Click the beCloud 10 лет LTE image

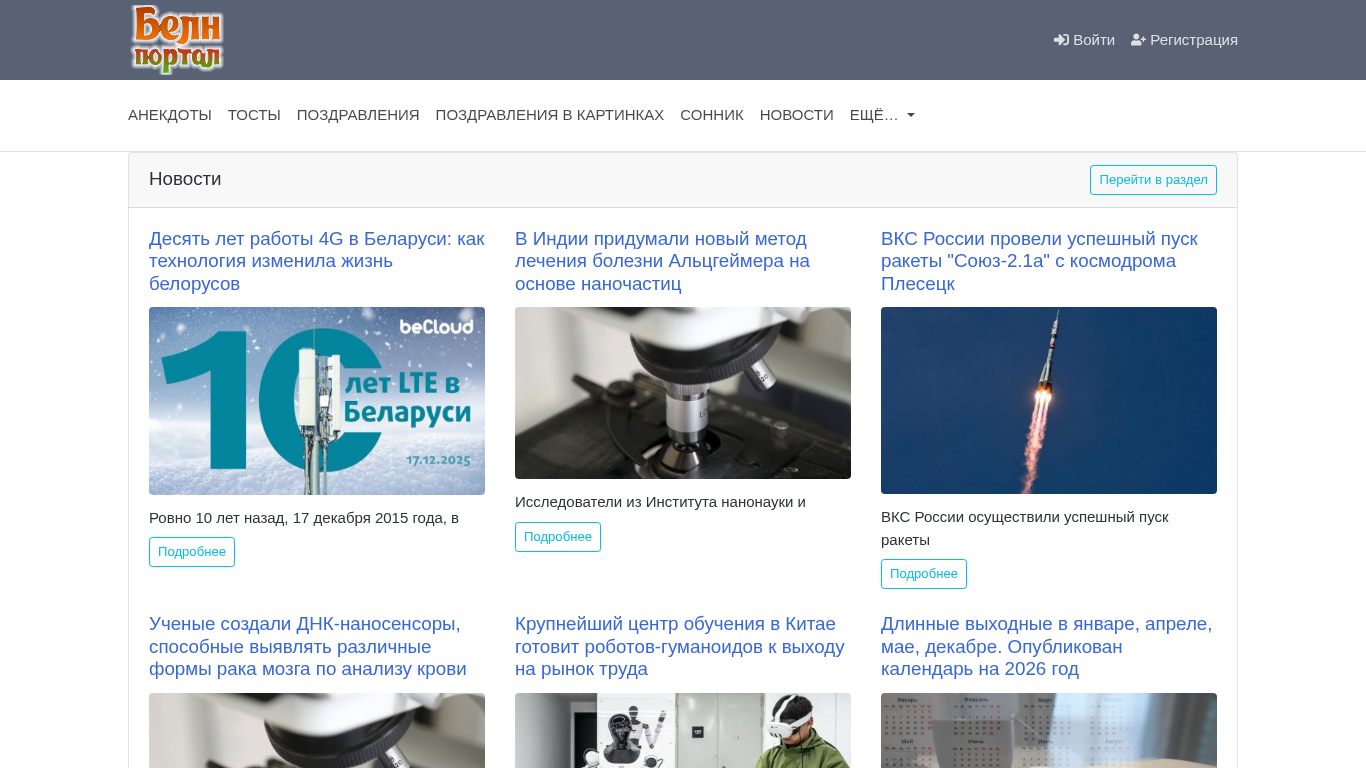[317, 401]
